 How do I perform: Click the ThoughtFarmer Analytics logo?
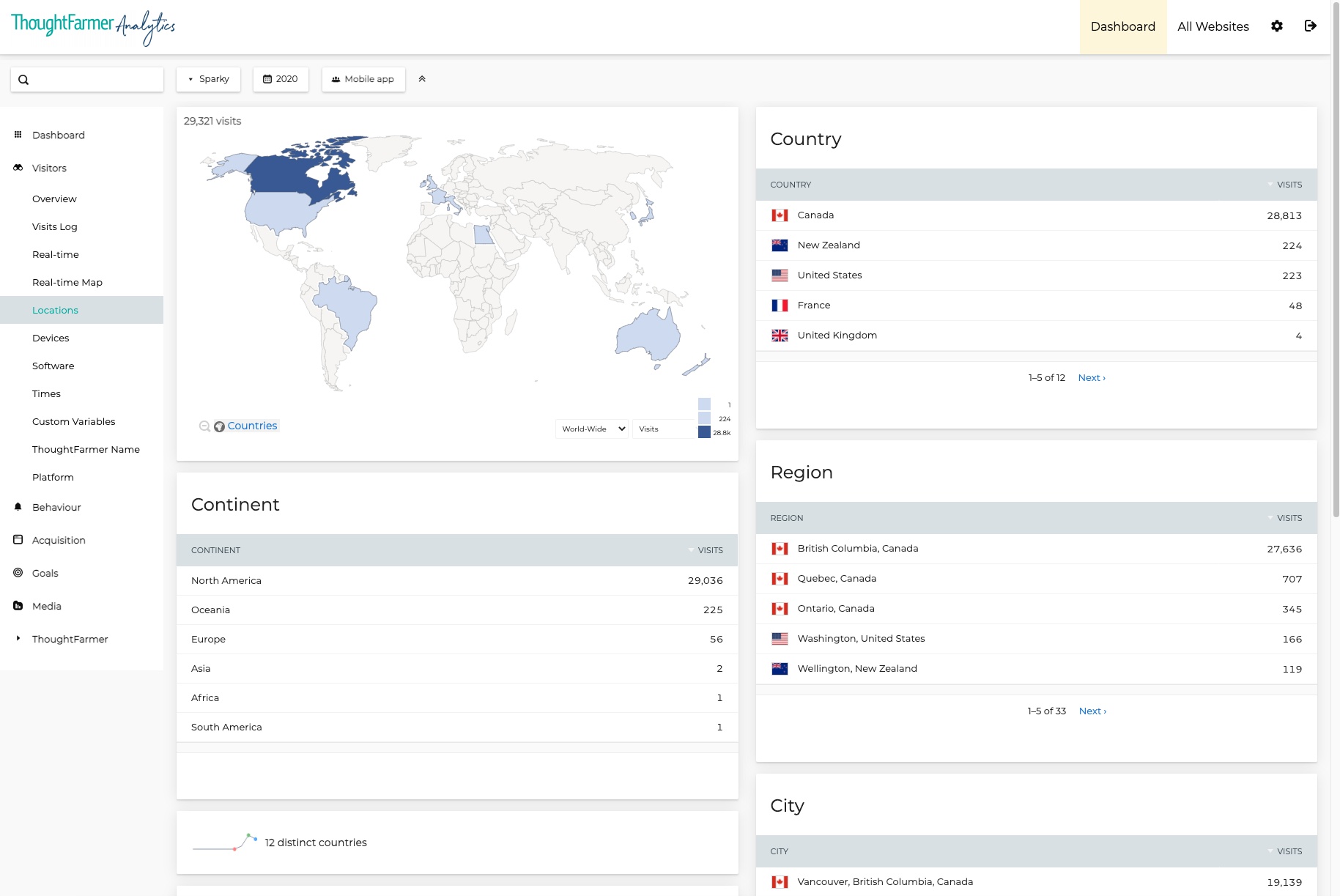click(x=93, y=27)
